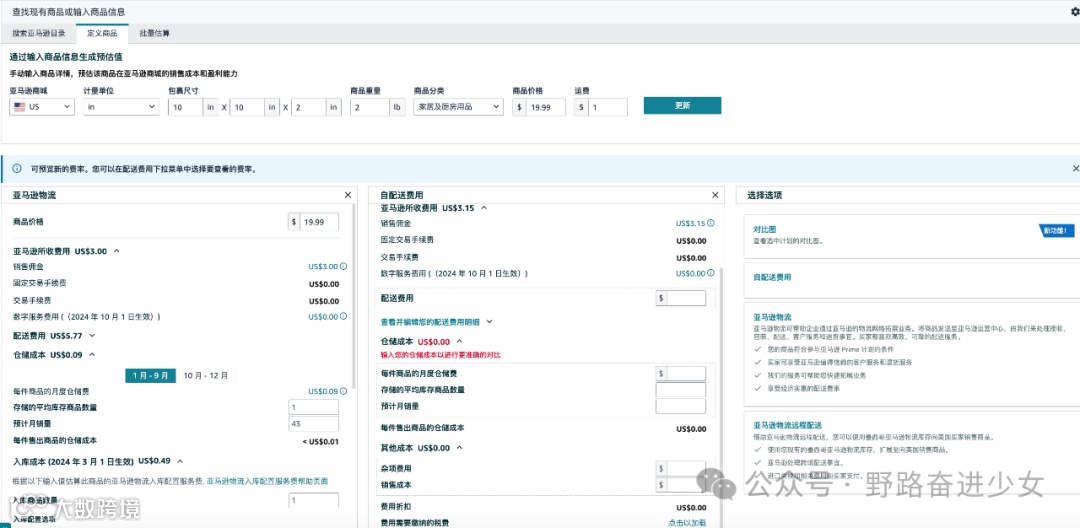
Task: Dismiss the blue info banner
Action: [1076, 168]
